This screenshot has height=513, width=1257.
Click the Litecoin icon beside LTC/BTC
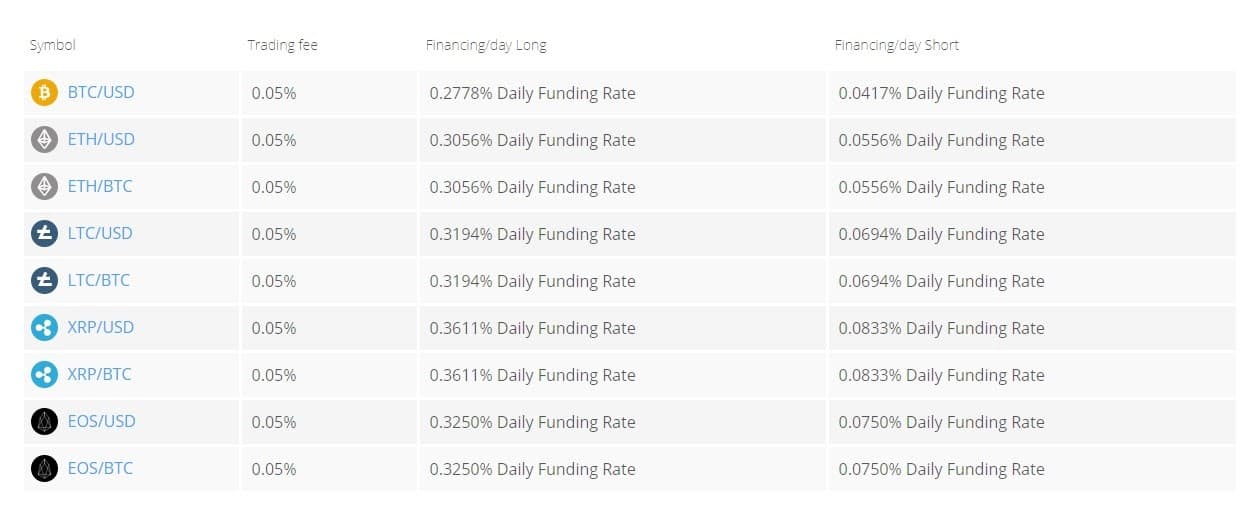[44, 281]
